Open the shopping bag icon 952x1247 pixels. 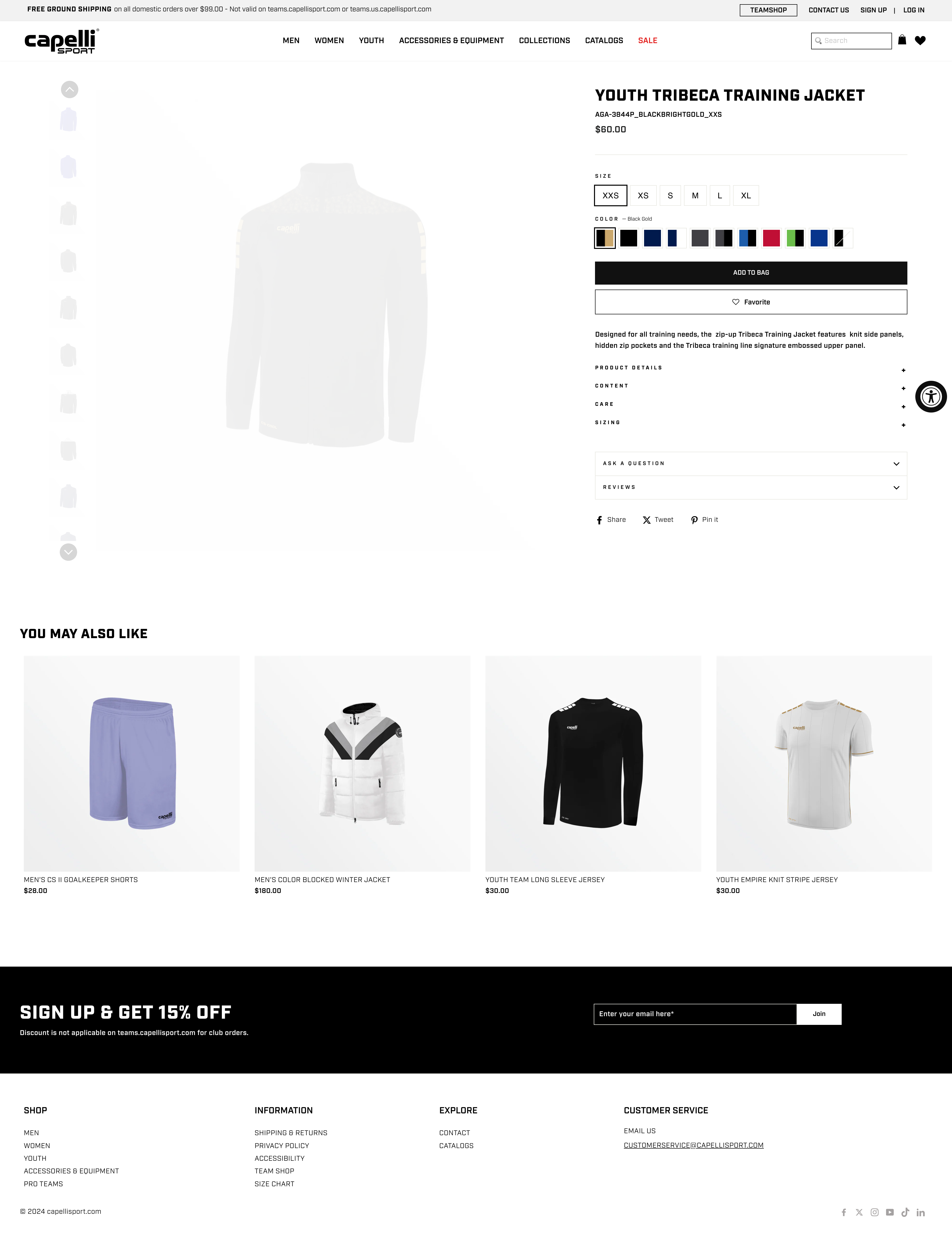click(902, 40)
